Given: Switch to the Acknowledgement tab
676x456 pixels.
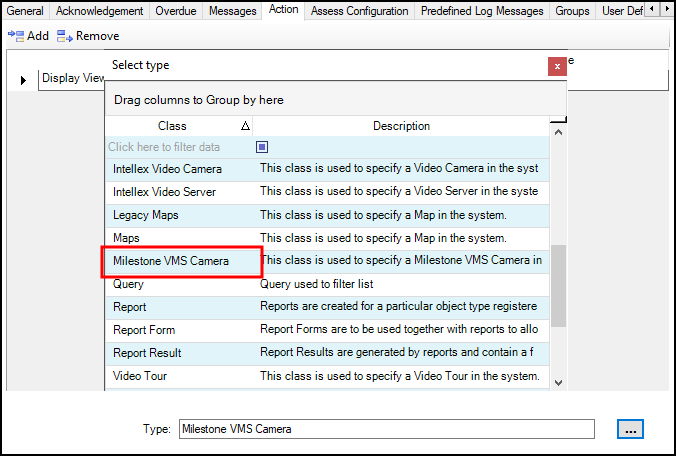Looking at the screenshot, I should click(x=100, y=11).
